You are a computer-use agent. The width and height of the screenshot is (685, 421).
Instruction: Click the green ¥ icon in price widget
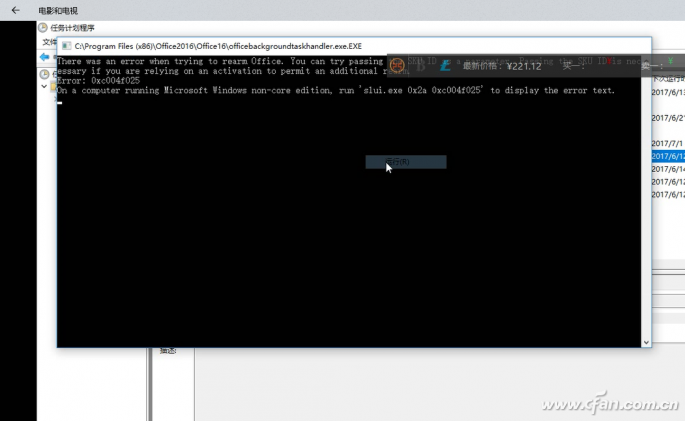[671, 61]
